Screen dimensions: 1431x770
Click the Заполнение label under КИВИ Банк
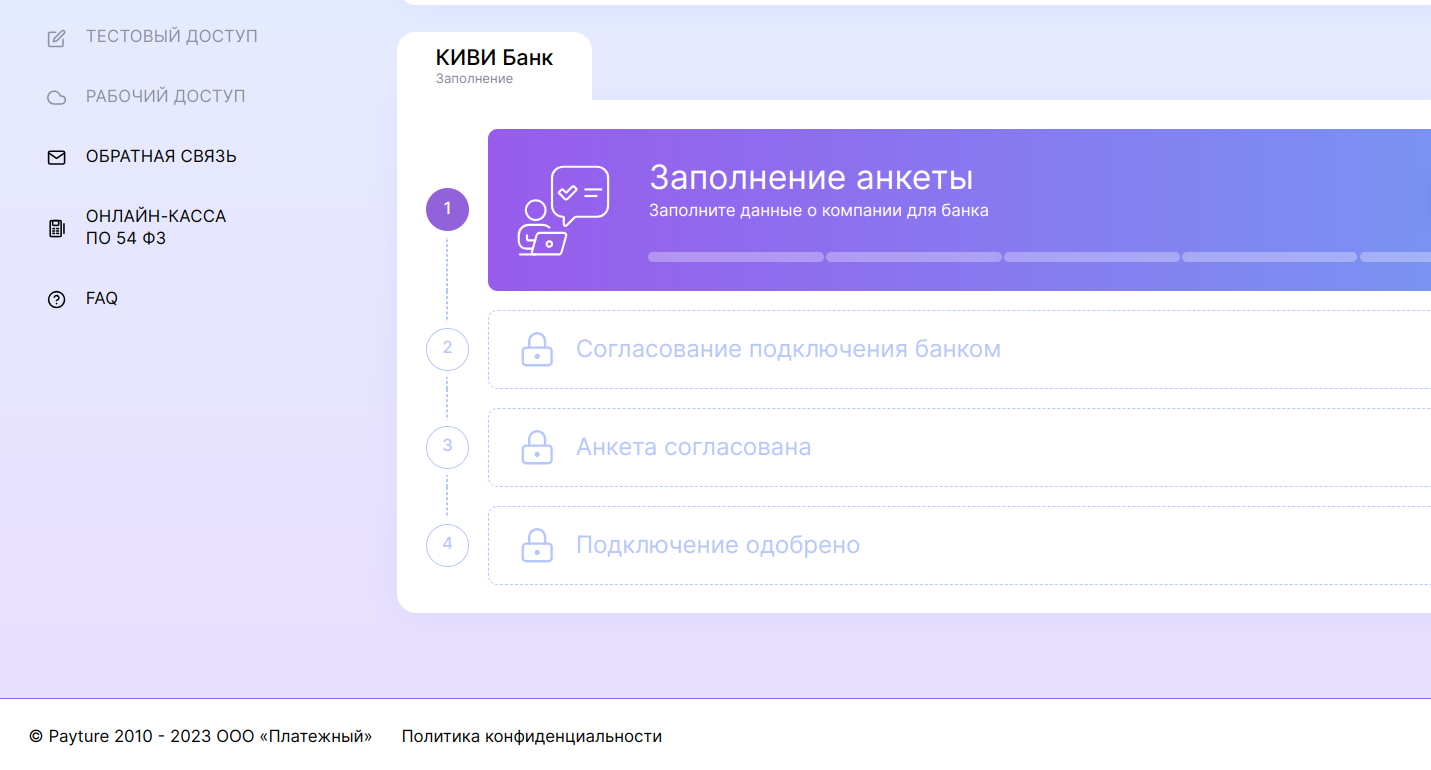474,79
